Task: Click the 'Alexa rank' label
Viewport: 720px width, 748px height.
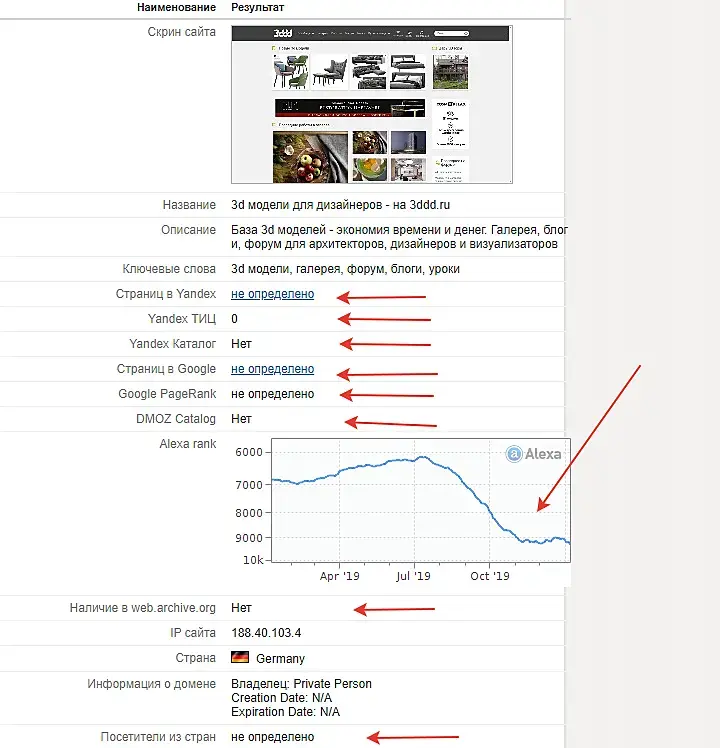Action: click(188, 444)
